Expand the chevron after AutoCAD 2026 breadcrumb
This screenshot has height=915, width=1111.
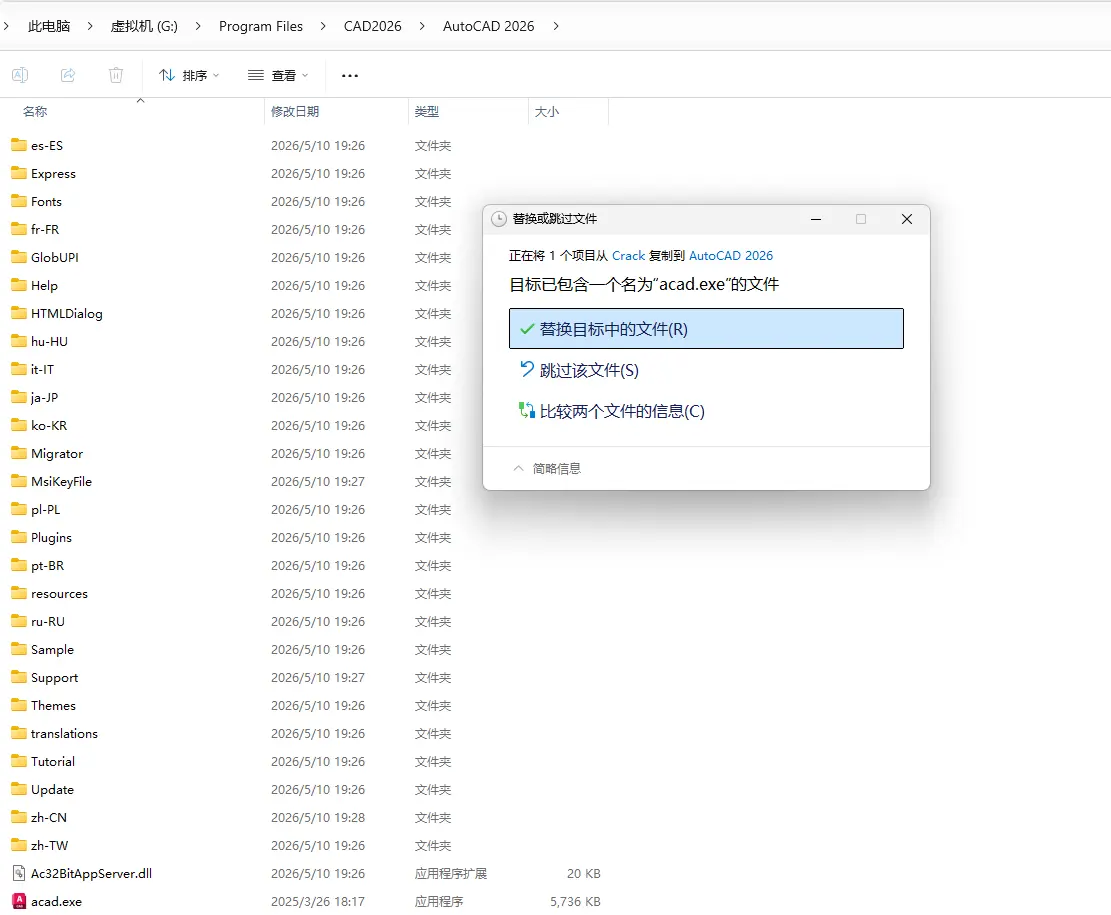tap(556, 26)
